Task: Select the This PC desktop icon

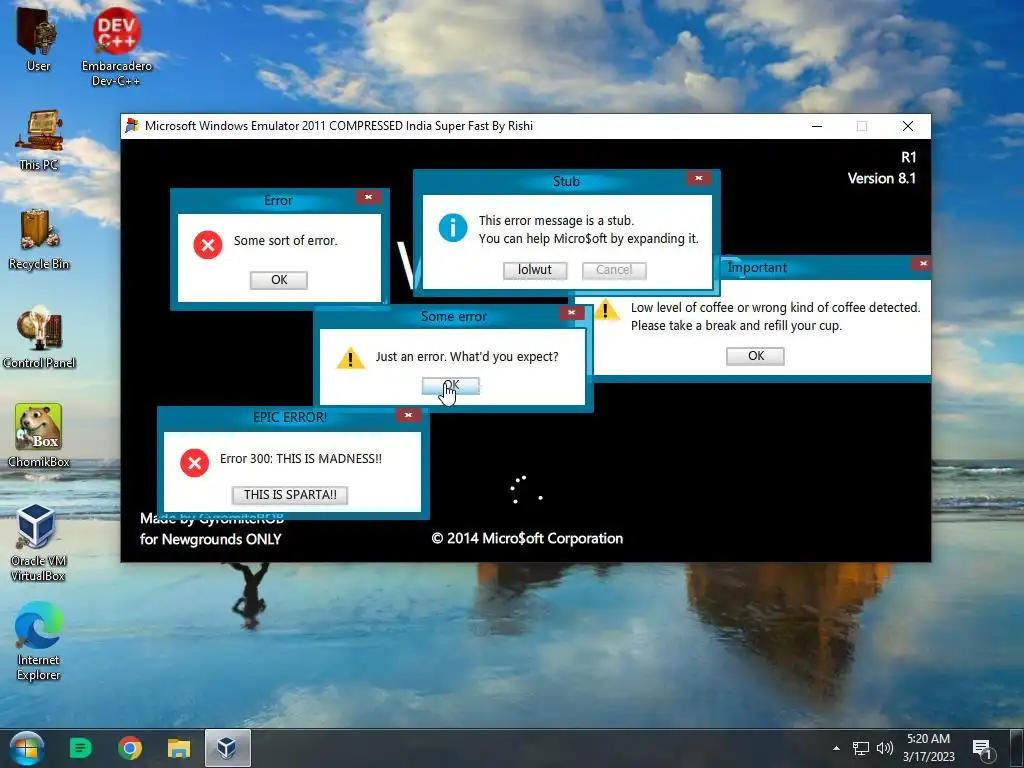Action: (x=38, y=140)
